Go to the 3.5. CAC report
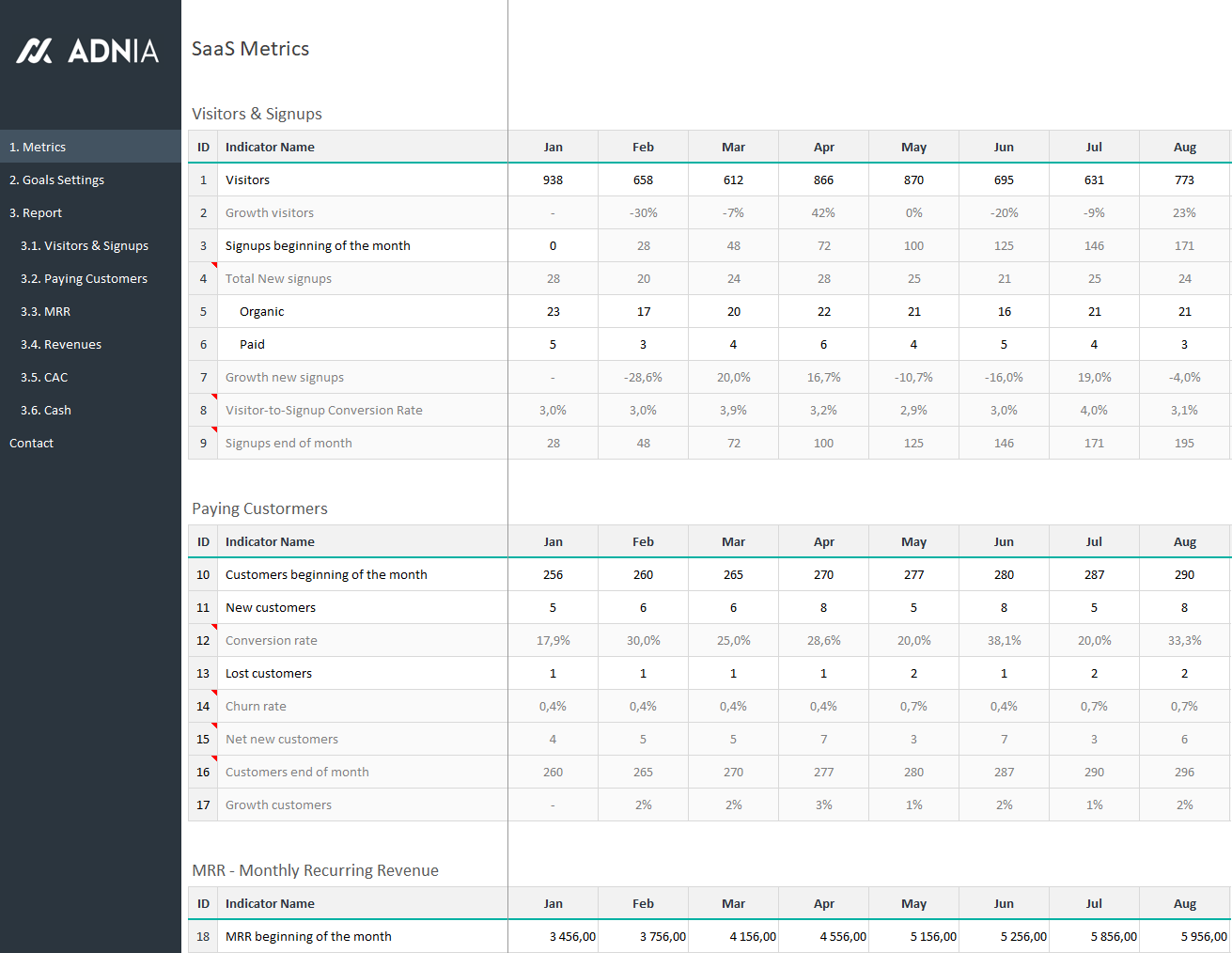Screen dimensions: 1232x953 [44, 377]
